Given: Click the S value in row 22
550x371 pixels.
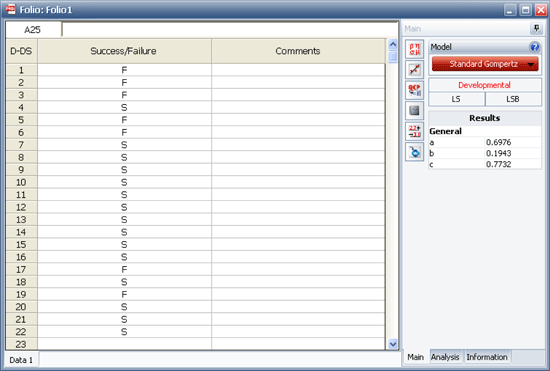Looking at the screenshot, I should (x=124, y=332).
